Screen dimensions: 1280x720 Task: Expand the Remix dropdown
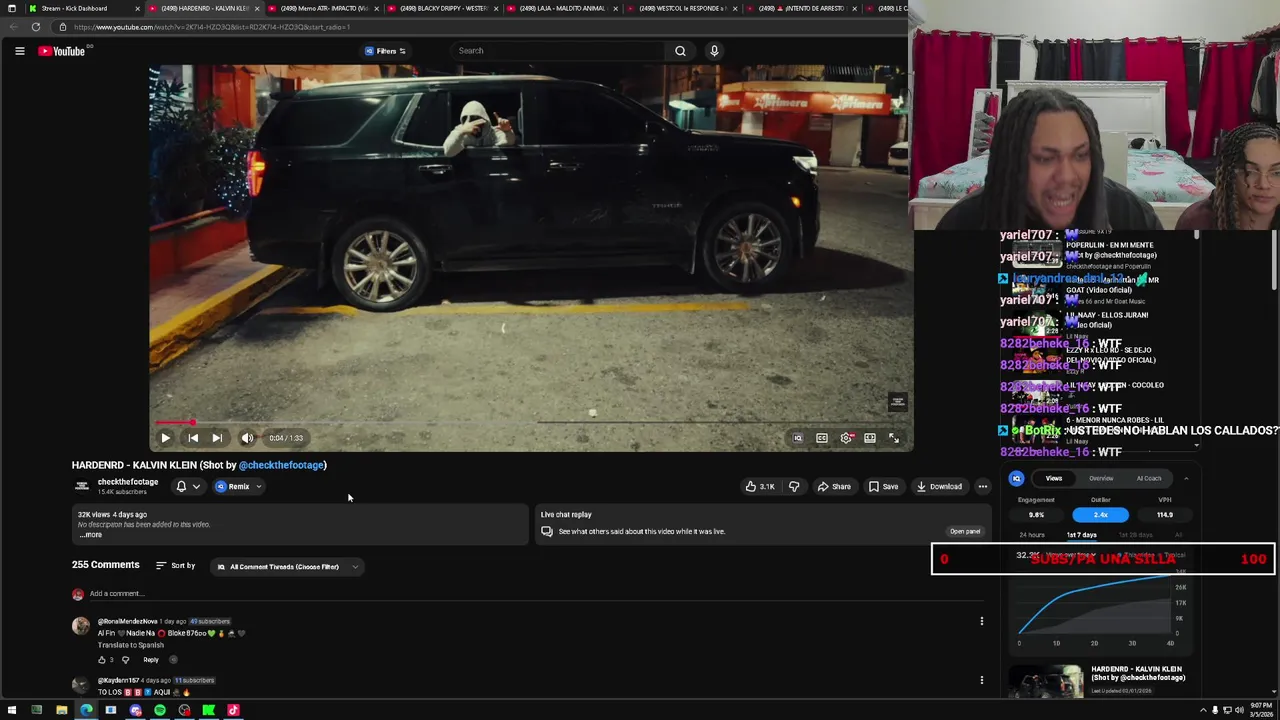[238, 487]
